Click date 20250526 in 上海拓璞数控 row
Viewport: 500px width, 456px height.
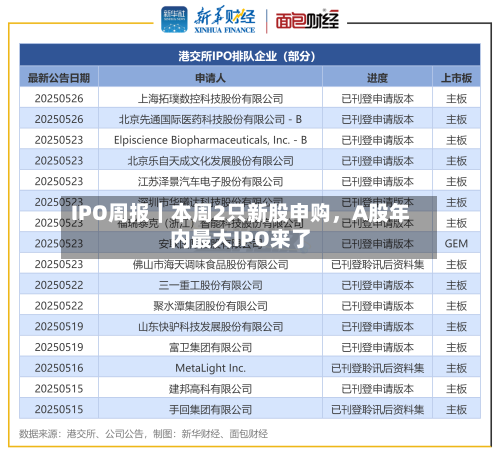(x=59, y=99)
